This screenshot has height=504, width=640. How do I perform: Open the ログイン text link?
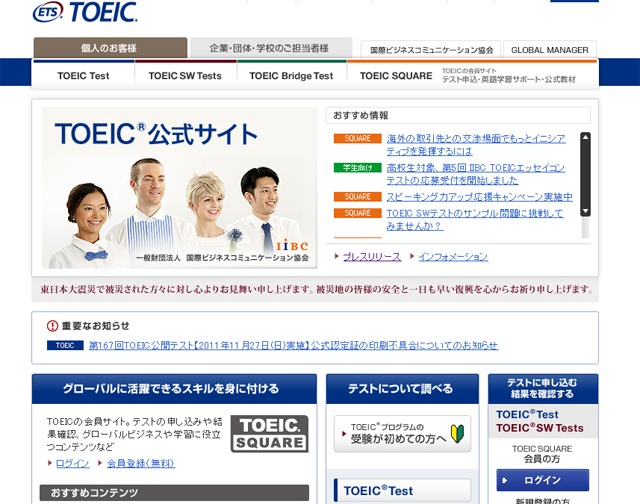(x=73, y=463)
